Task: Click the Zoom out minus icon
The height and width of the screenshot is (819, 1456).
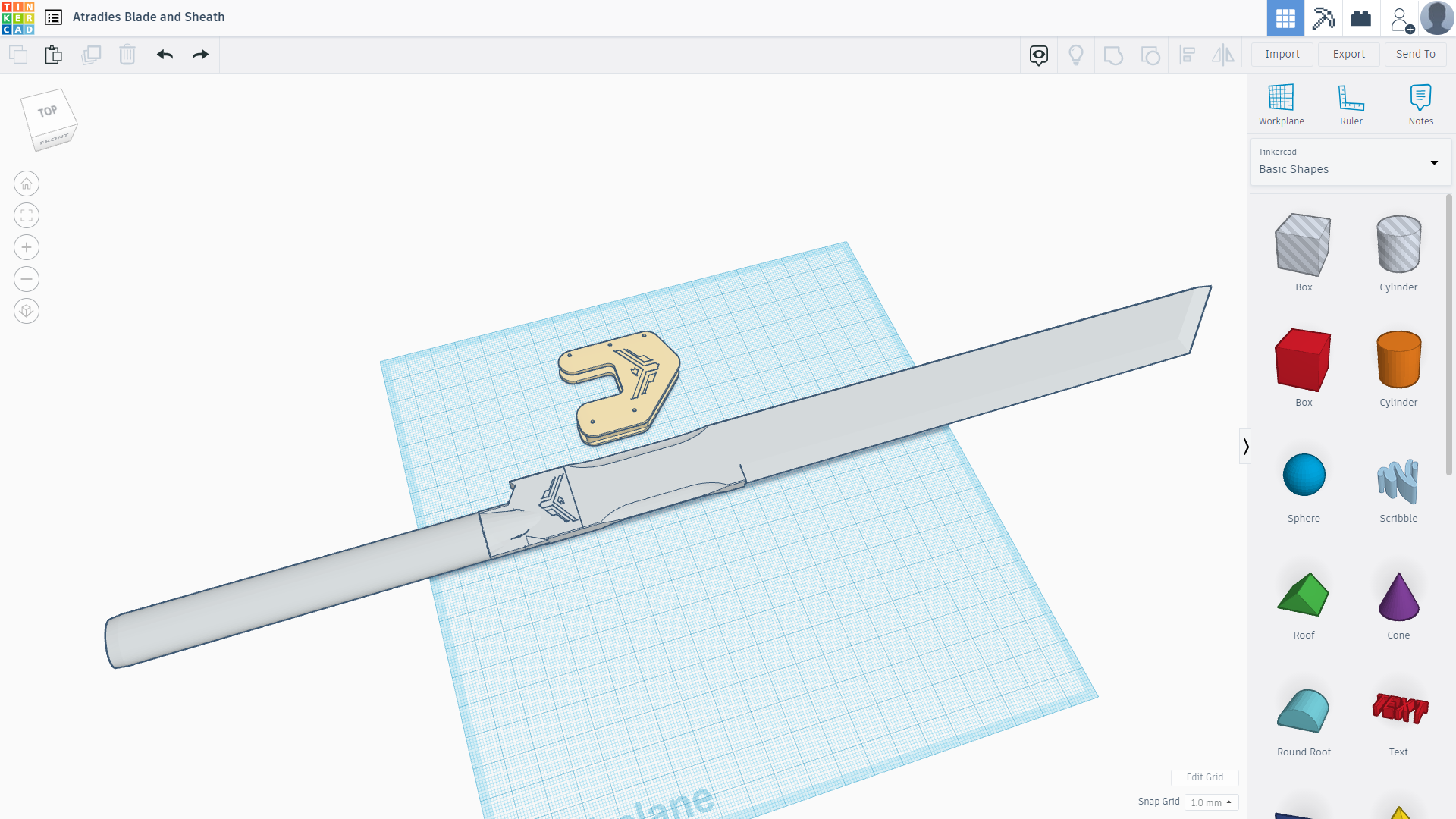Action: pyautogui.click(x=27, y=279)
